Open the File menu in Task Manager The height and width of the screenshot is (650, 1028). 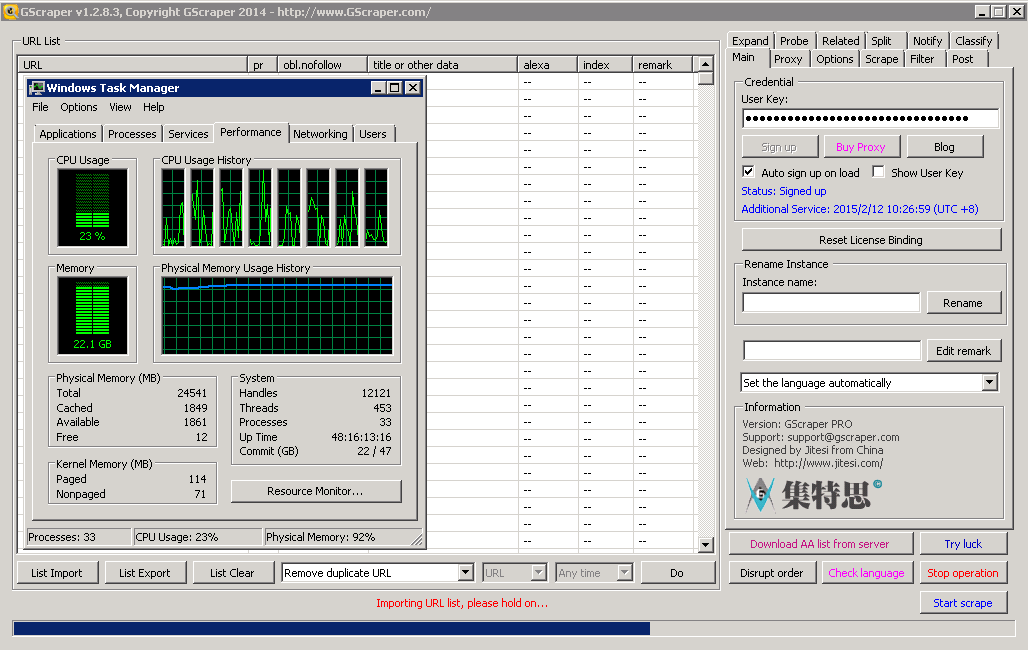[x=40, y=107]
